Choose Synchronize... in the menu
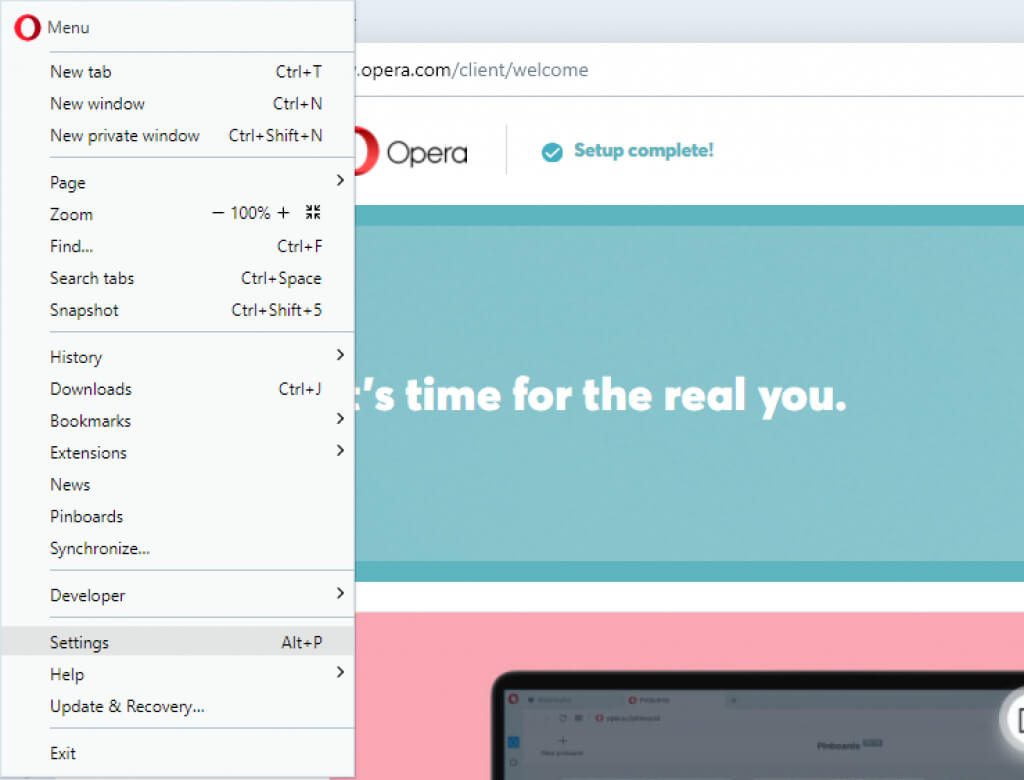1024x780 pixels. click(178, 549)
